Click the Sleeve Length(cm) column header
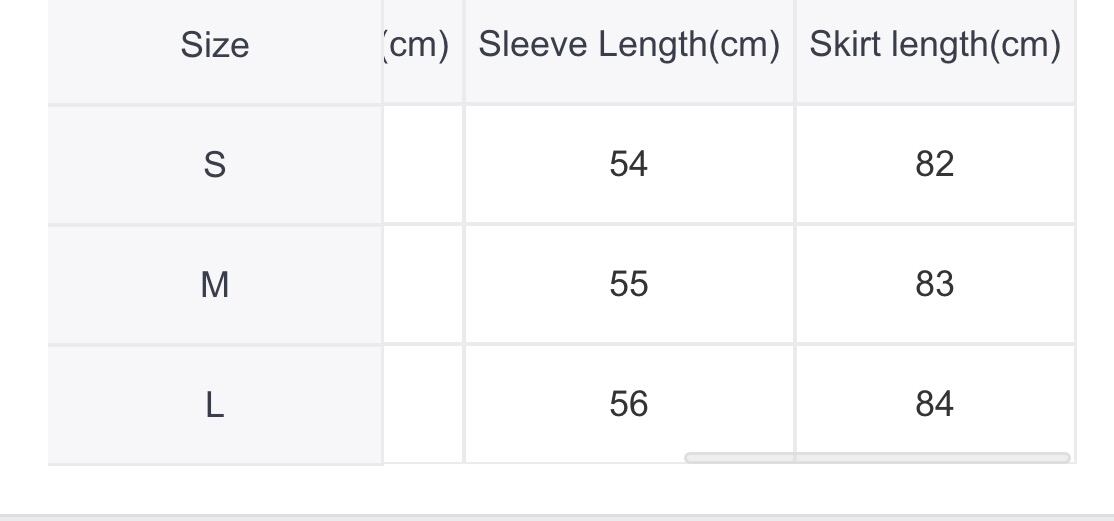Screen dimensions: 1114x521 [629, 45]
